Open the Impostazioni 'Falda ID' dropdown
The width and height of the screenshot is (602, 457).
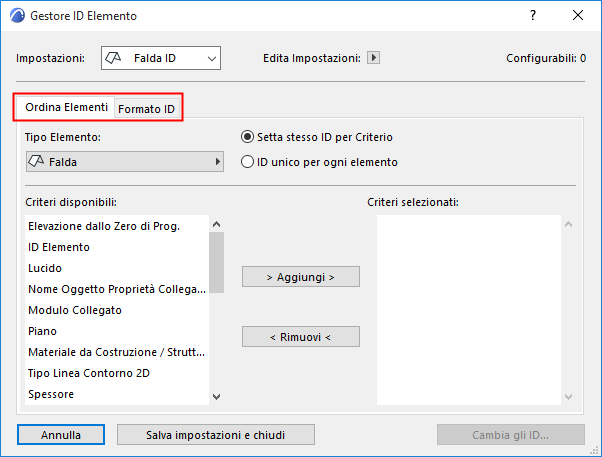[x=160, y=58]
